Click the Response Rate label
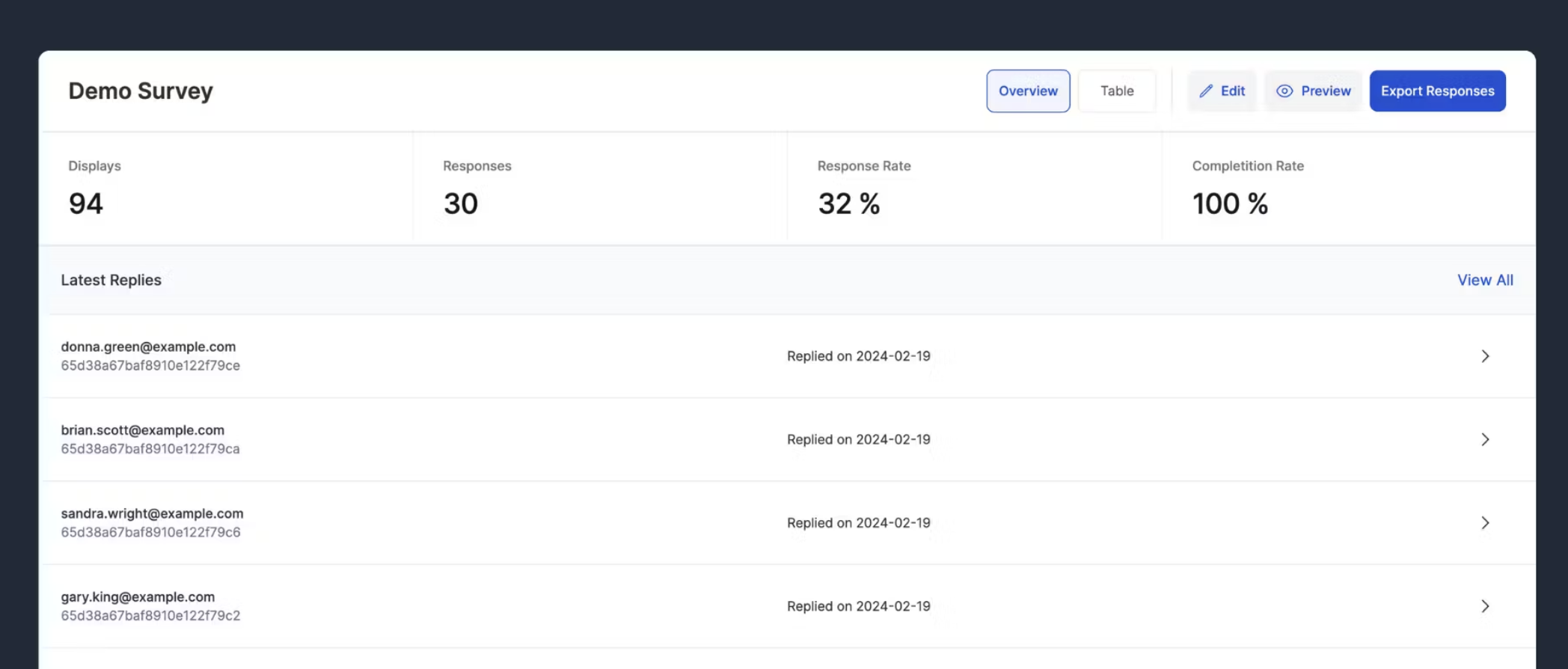Image resolution: width=1568 pixels, height=669 pixels. tap(864, 166)
